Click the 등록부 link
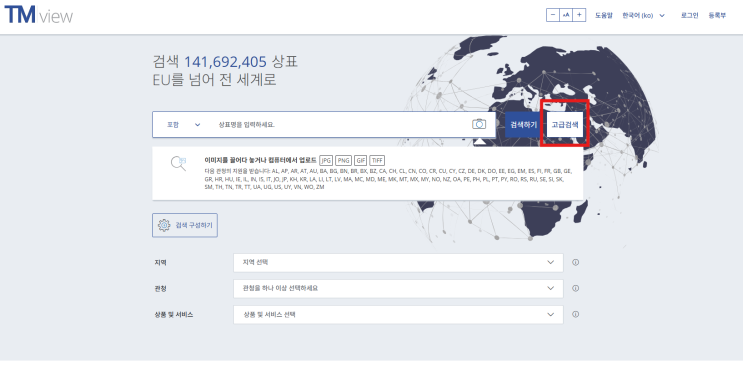 [717, 15]
